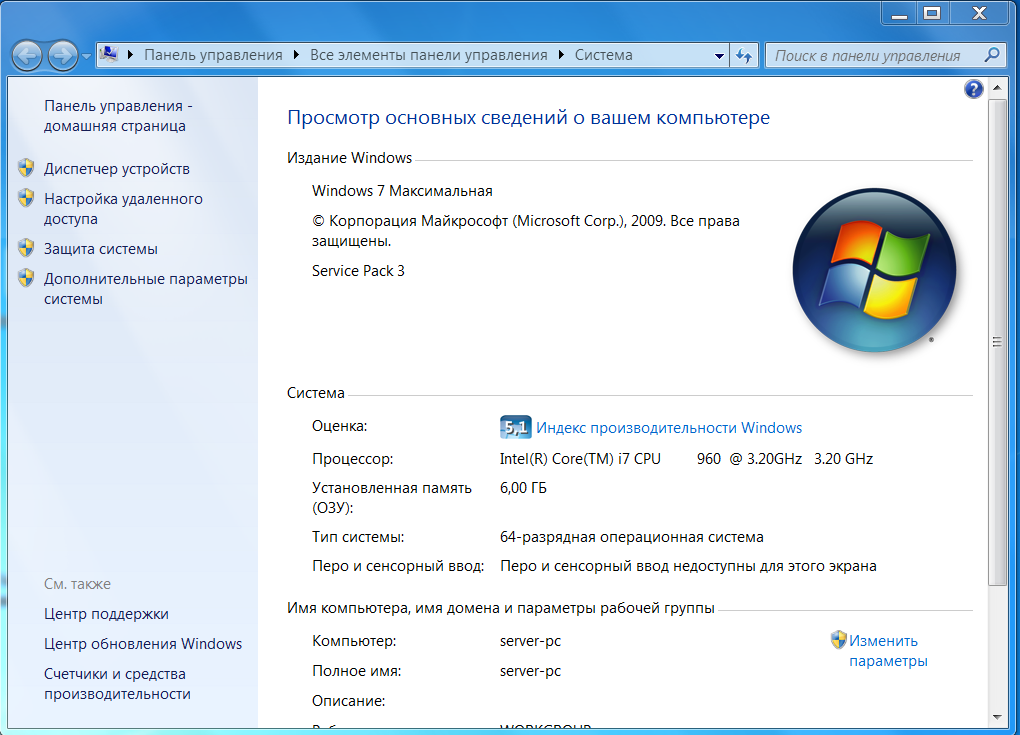1020x735 pixels.
Task: Click server-pc value beside Компьютер
Action: pos(530,641)
